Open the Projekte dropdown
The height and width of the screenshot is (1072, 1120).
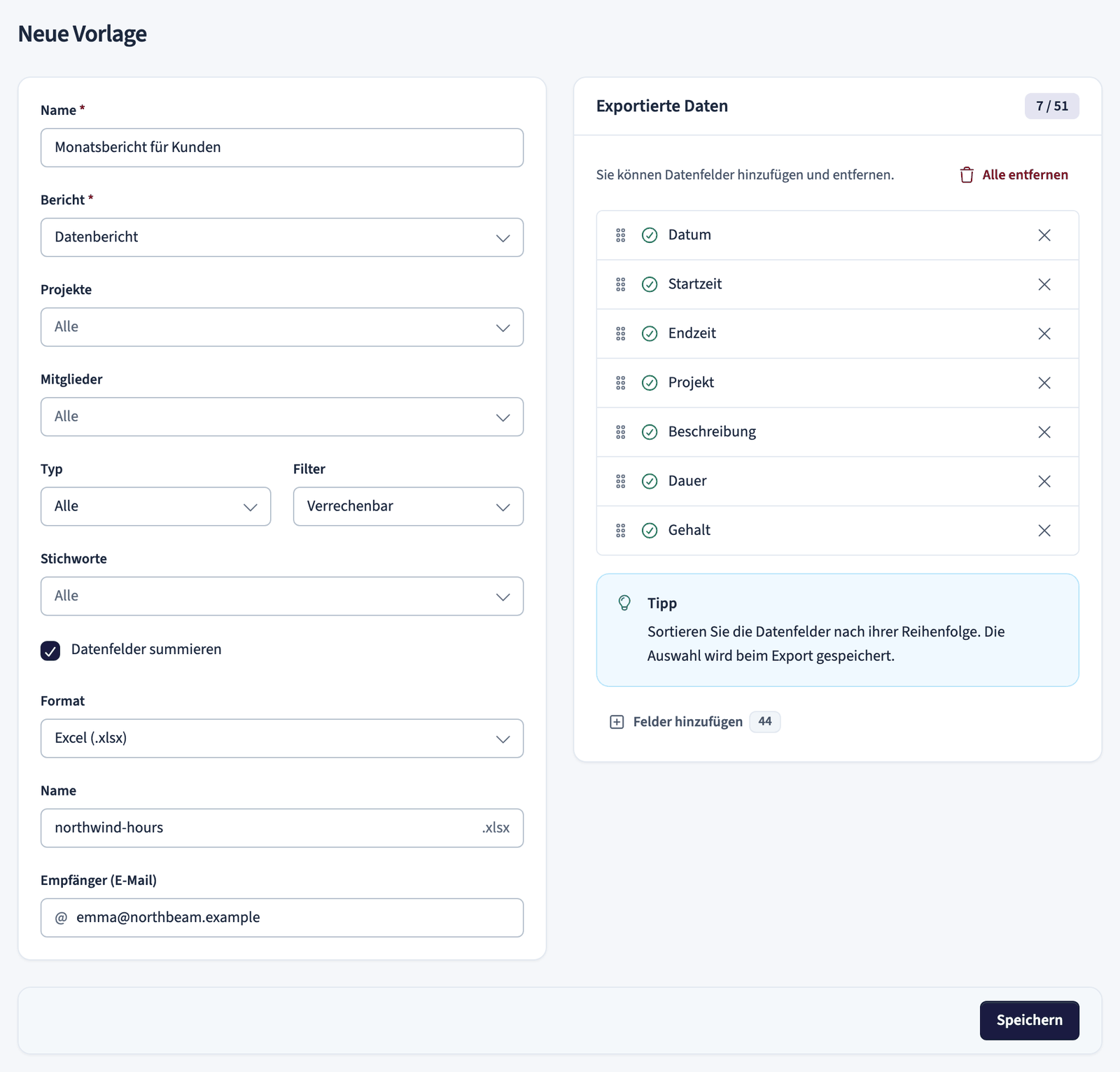(x=282, y=327)
